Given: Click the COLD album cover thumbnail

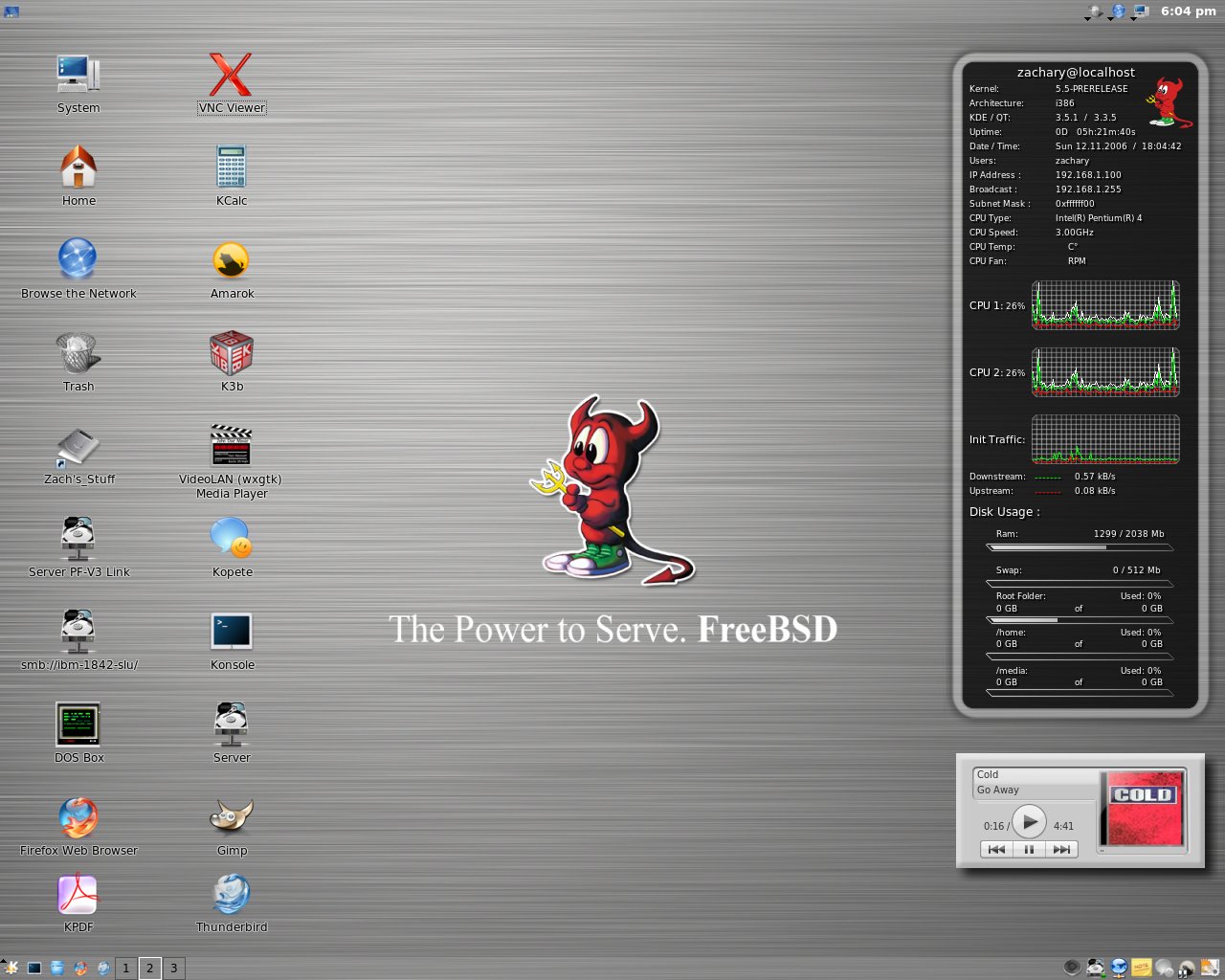Looking at the screenshot, I should pos(1142,810).
